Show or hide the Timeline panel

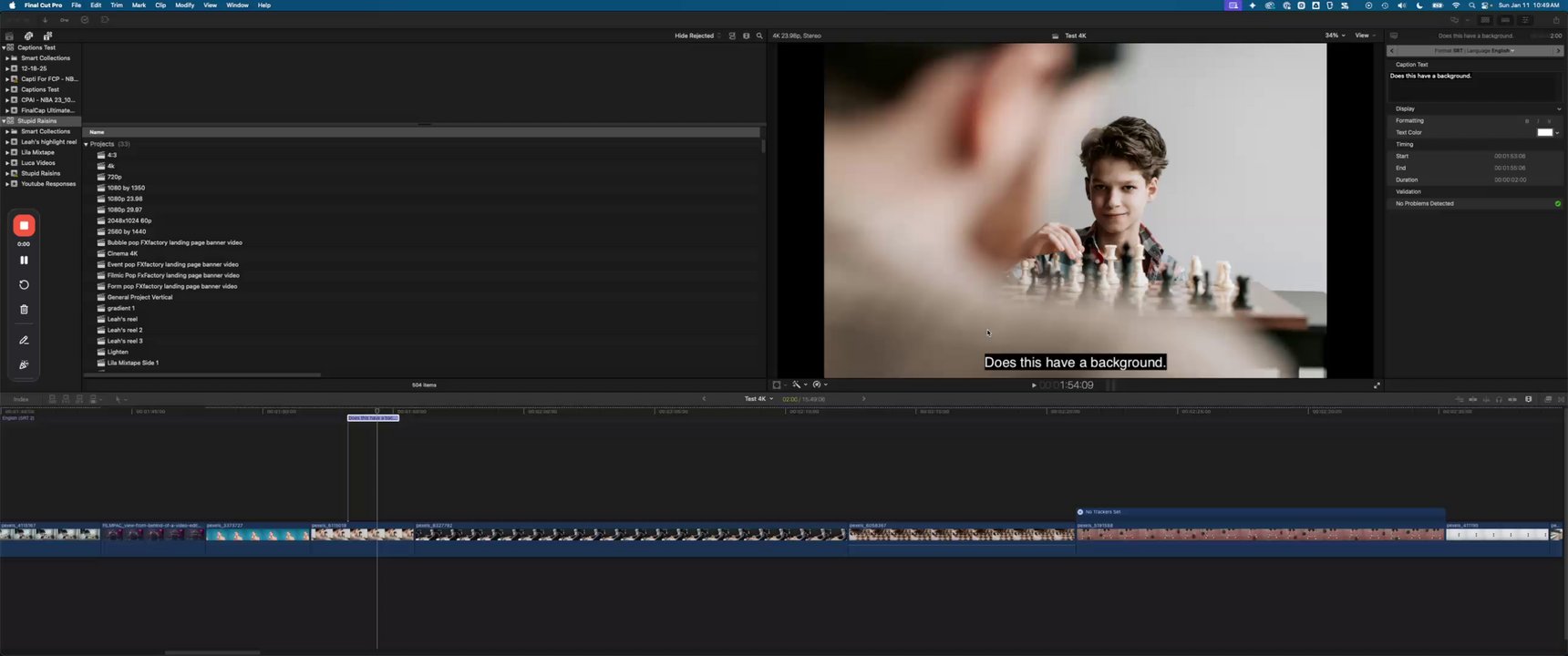(1505, 20)
